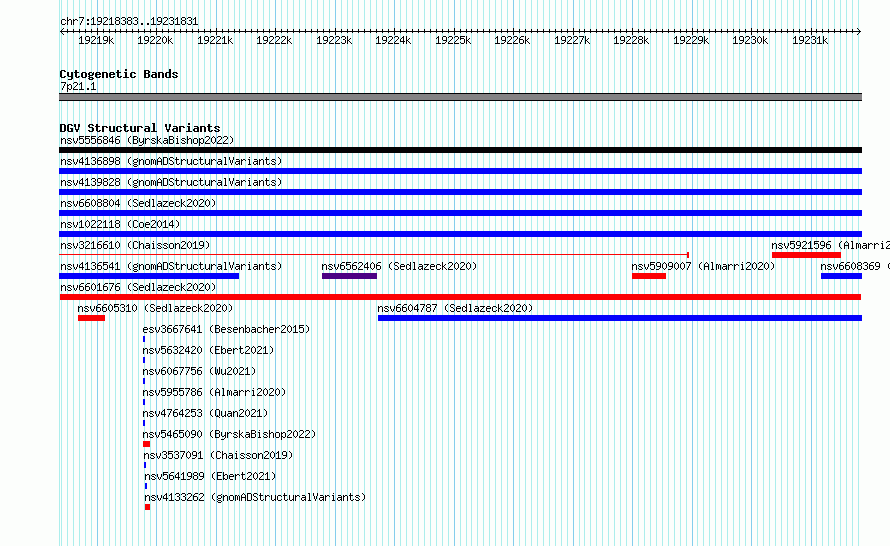Click the 19224k ruler mark
This screenshot has width=890, height=546.
click(393, 40)
